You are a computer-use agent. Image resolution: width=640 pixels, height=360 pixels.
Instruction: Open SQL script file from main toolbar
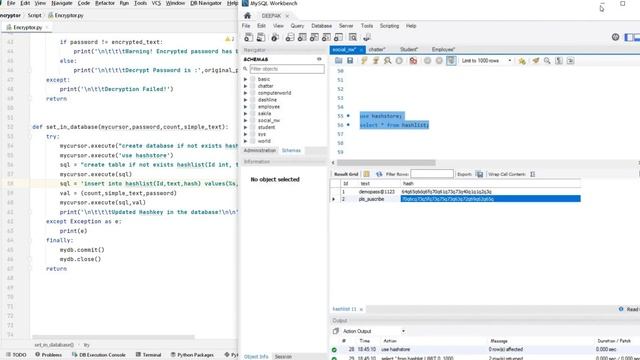[x=260, y=38]
